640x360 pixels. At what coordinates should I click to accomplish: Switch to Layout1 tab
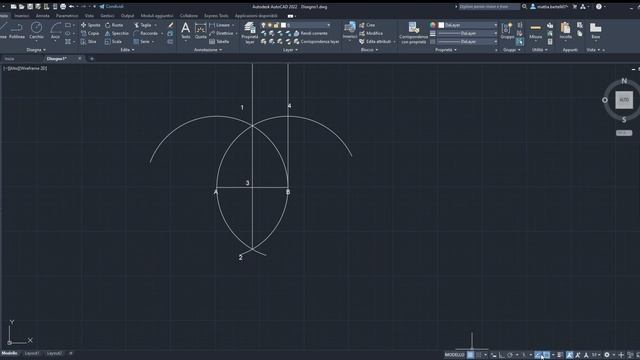pos(31,353)
